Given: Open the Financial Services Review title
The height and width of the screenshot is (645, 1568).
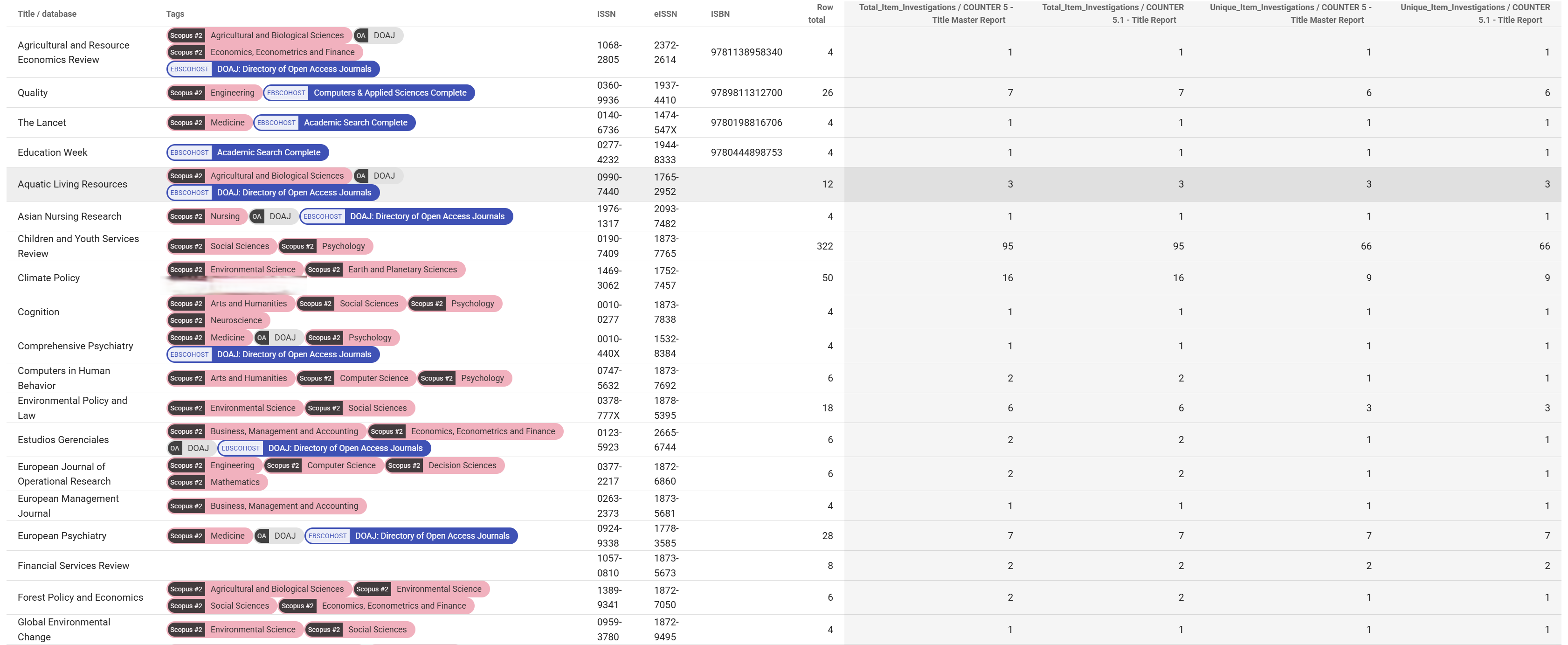Looking at the screenshot, I should (73, 566).
